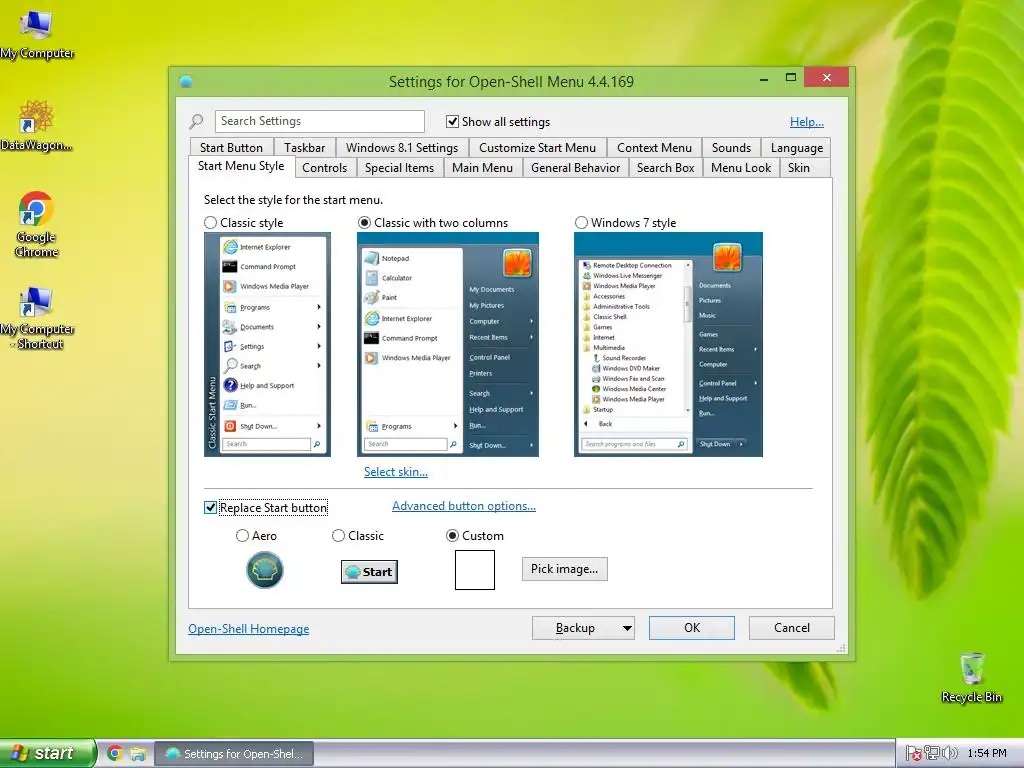Open the Special Items tab
Screen dimensions: 1024x768
tap(399, 168)
